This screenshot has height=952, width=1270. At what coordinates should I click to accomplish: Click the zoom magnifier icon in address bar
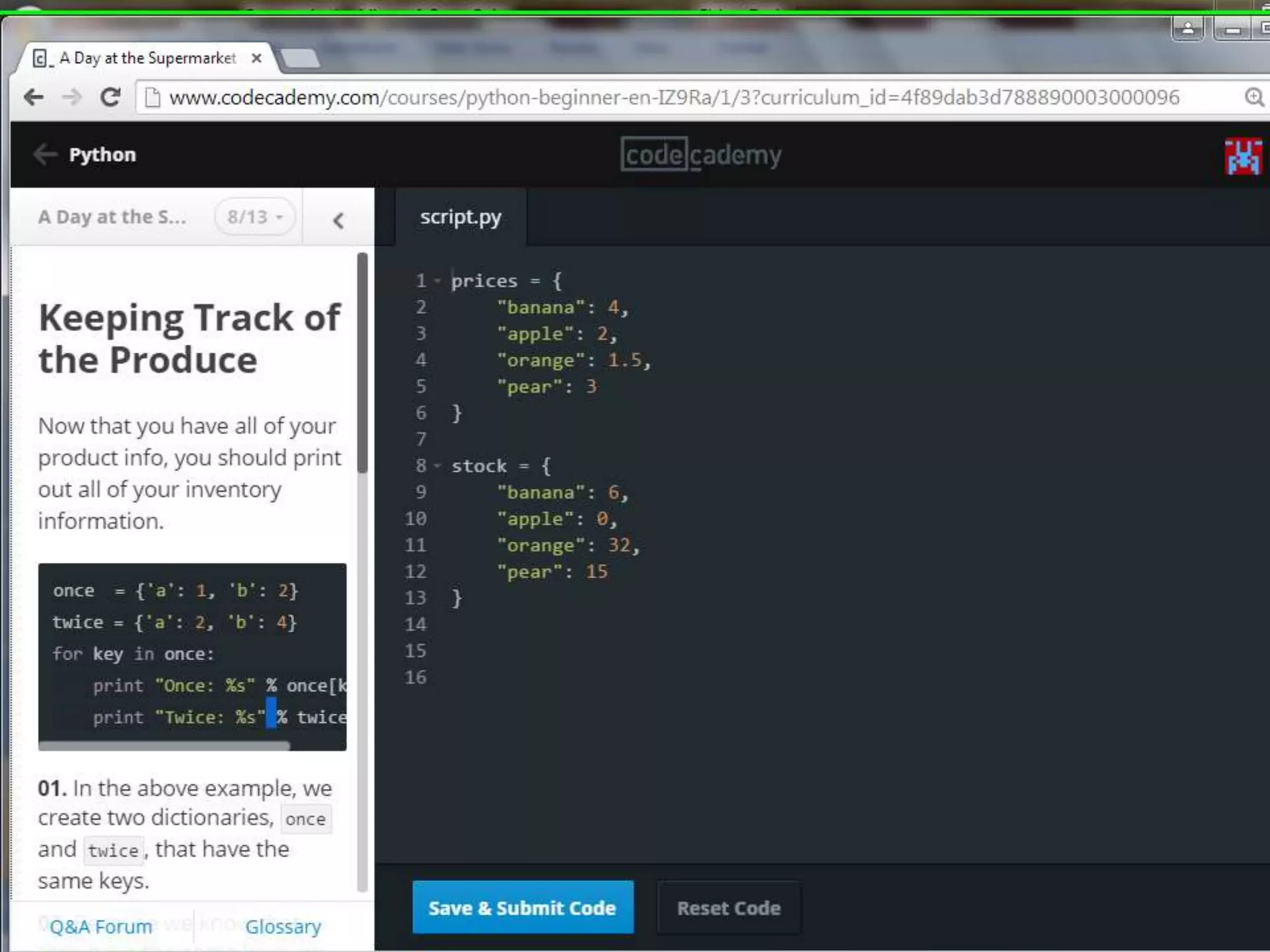click(x=1253, y=97)
